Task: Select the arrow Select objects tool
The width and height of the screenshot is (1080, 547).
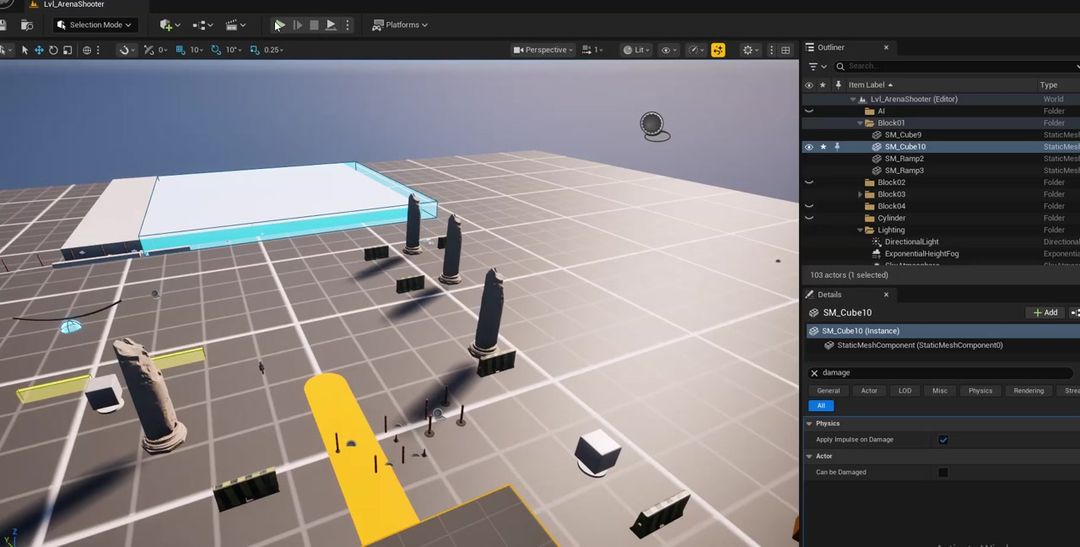Action: 25,50
